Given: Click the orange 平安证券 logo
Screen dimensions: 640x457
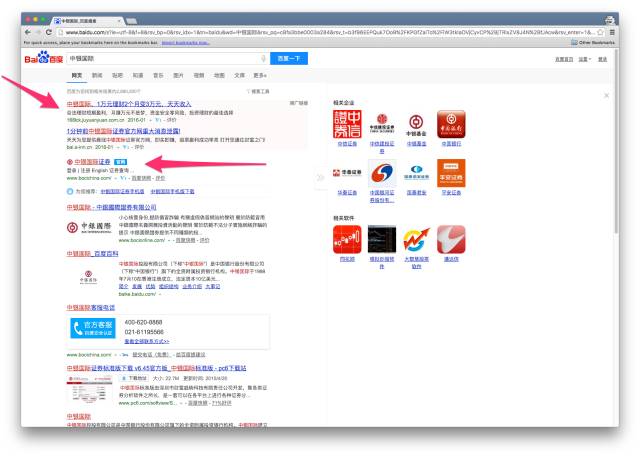Looking at the screenshot, I should point(451,173).
